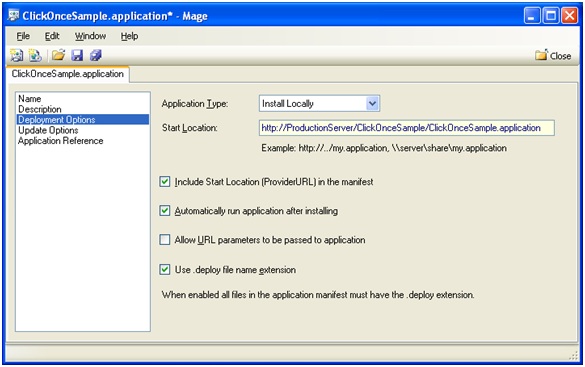This screenshot has height=367, width=585.
Task: Close the Mage window with red X
Action: tap(569, 16)
